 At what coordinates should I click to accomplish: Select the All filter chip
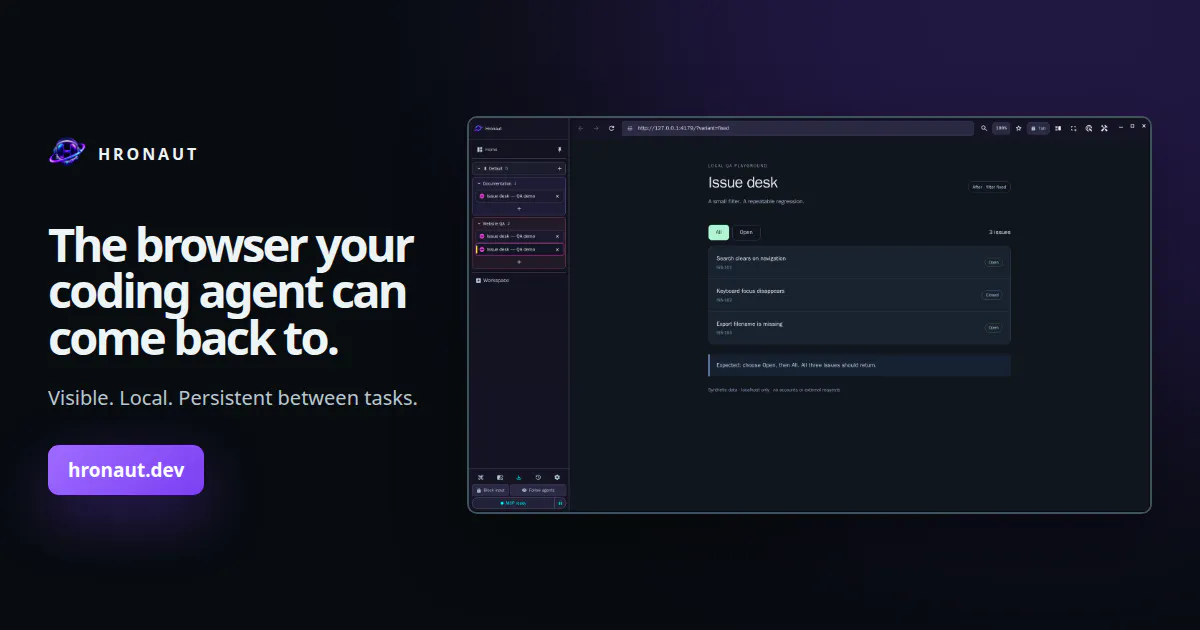tap(718, 232)
